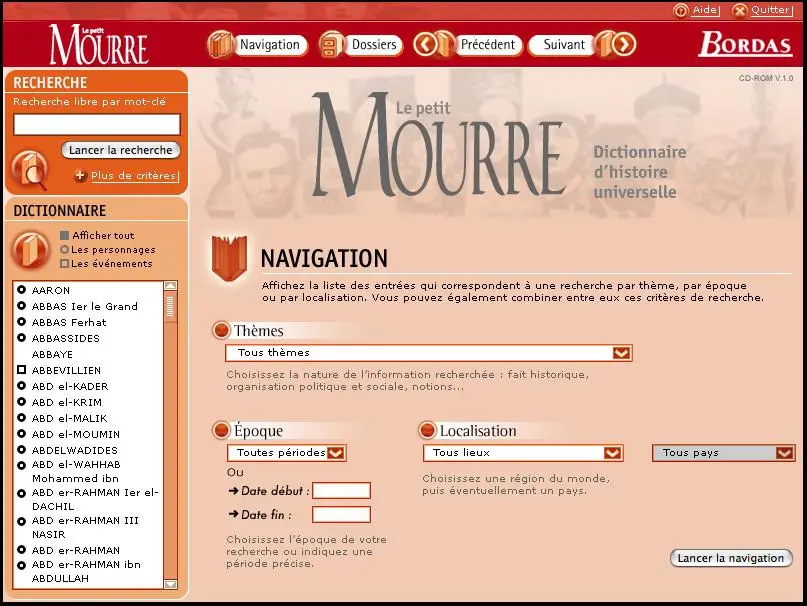Open the ABD el-MOUMIN entry
The height and width of the screenshot is (606, 807).
(x=76, y=434)
